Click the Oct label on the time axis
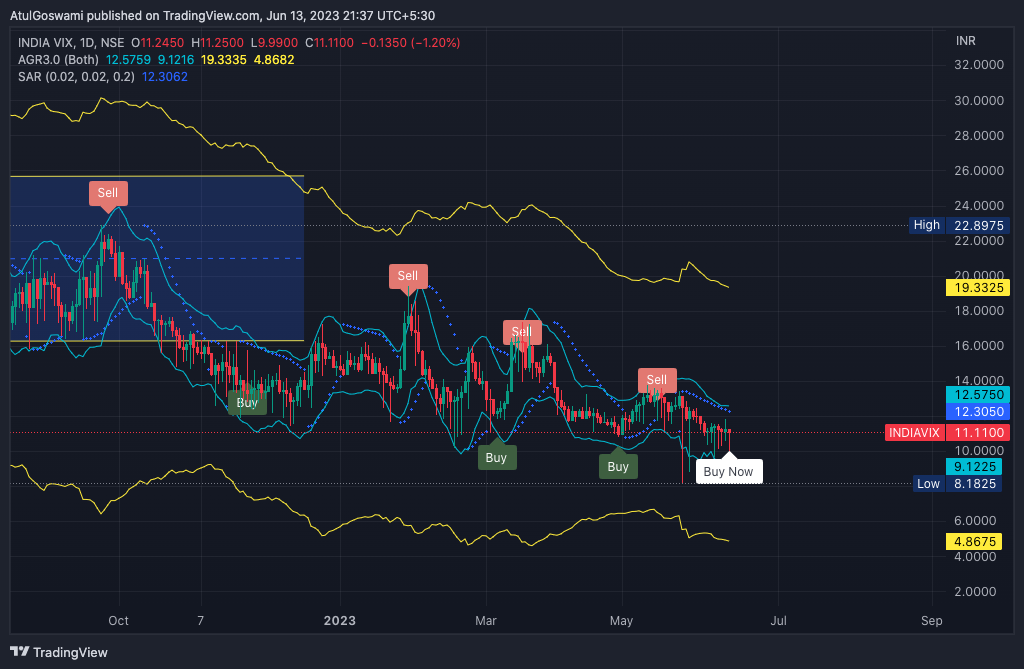Screen dimensions: 1024x669 coord(118,621)
